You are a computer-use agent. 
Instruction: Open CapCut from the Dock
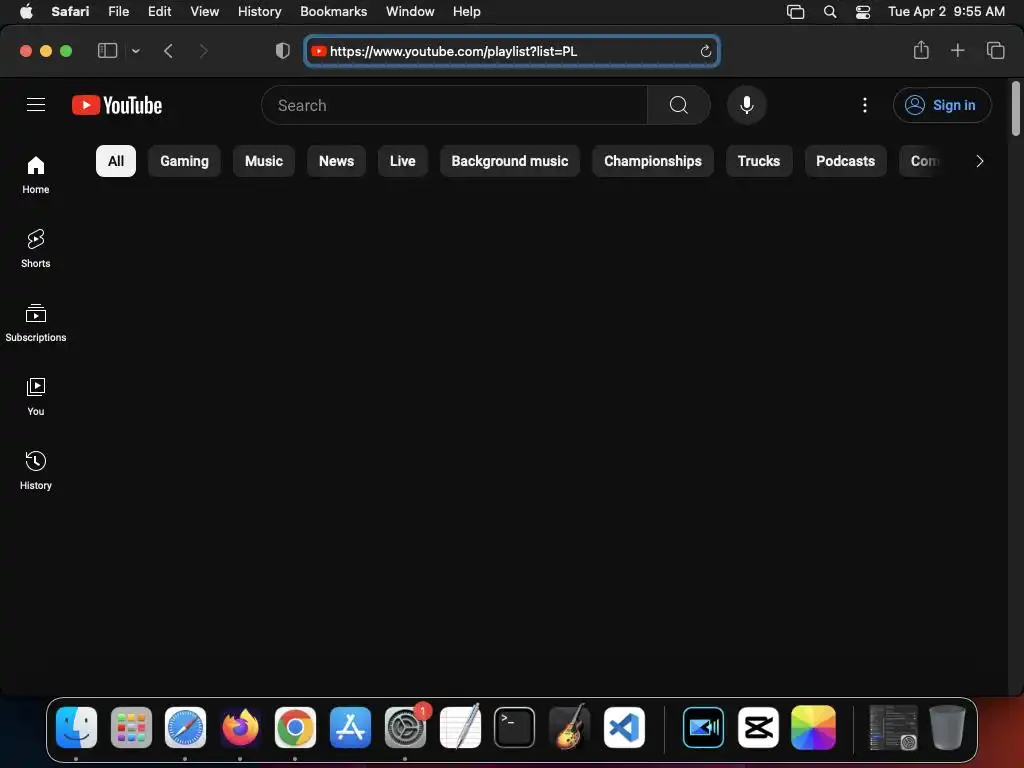click(x=758, y=727)
